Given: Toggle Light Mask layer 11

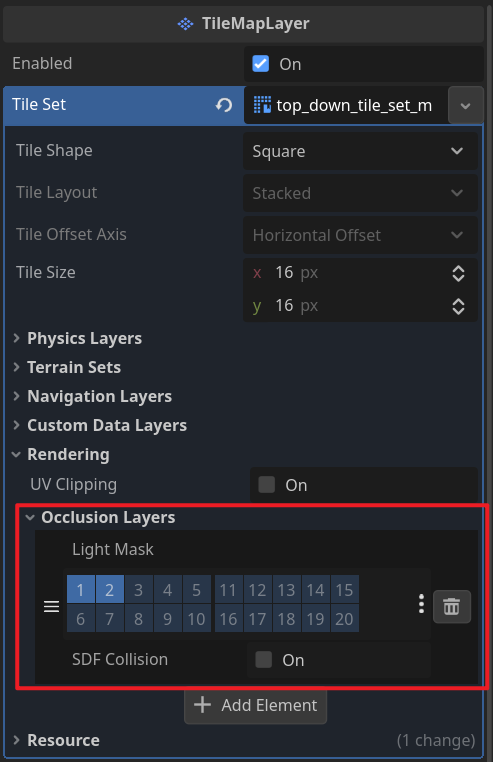Looking at the screenshot, I should 229,589.
